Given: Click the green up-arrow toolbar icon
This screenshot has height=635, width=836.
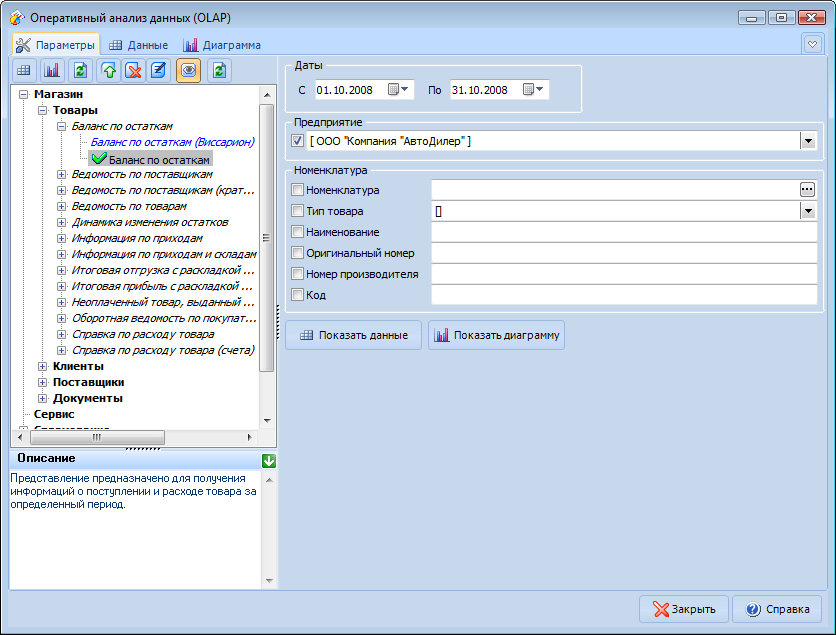Looking at the screenshot, I should pyautogui.click(x=109, y=70).
